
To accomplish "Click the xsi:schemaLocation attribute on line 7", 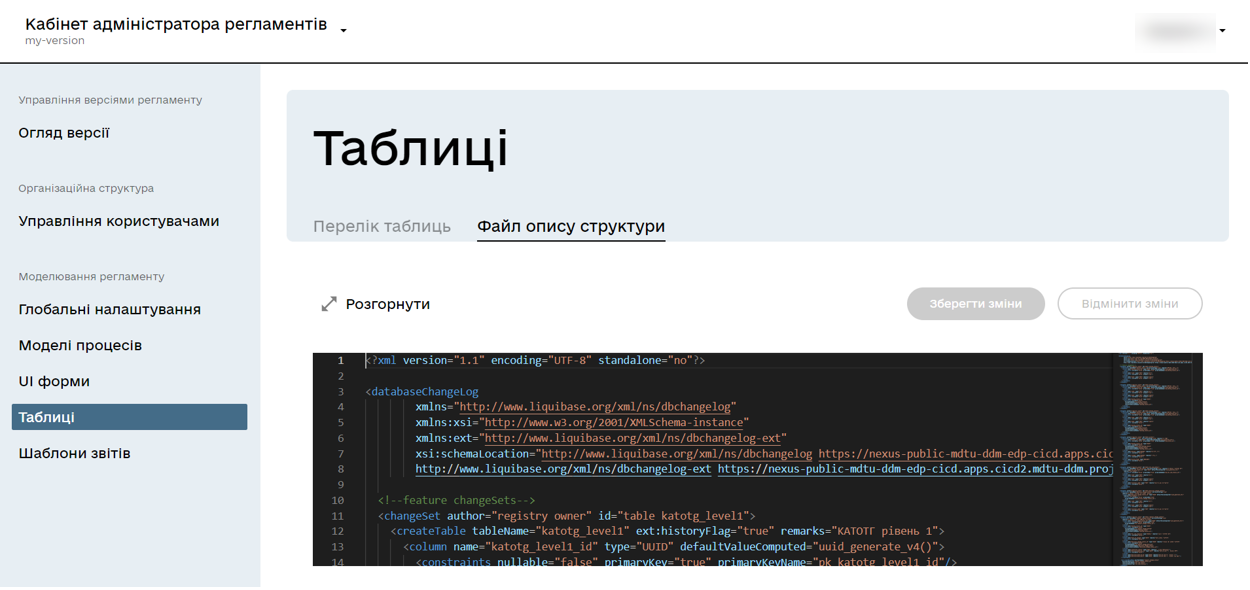I will click(475, 454).
